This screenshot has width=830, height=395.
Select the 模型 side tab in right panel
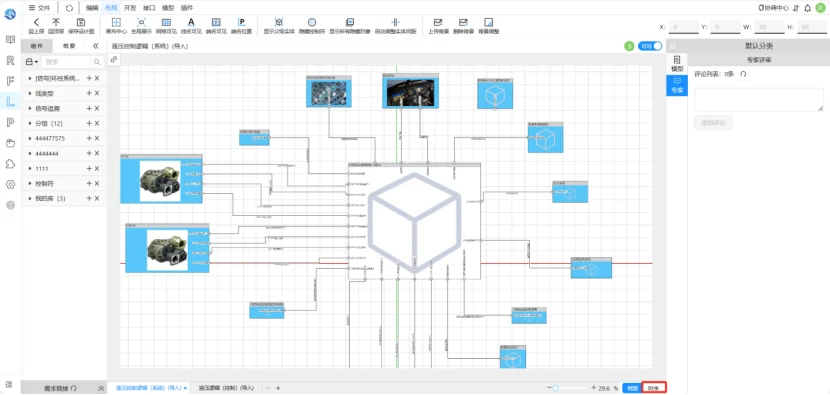click(677, 64)
